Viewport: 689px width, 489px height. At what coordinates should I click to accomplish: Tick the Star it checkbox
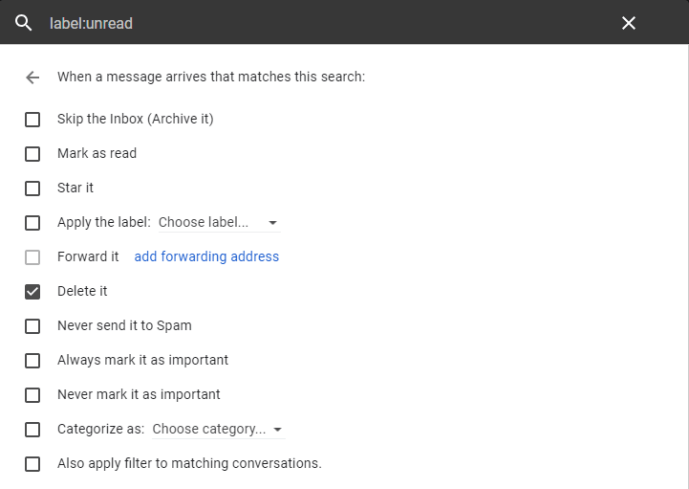tap(33, 188)
